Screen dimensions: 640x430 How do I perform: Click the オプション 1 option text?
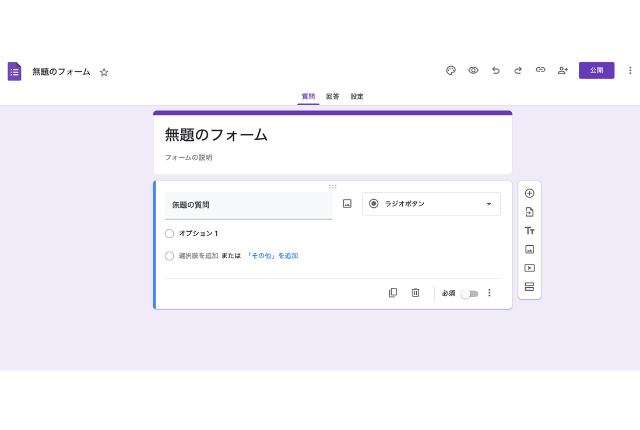[198, 233]
